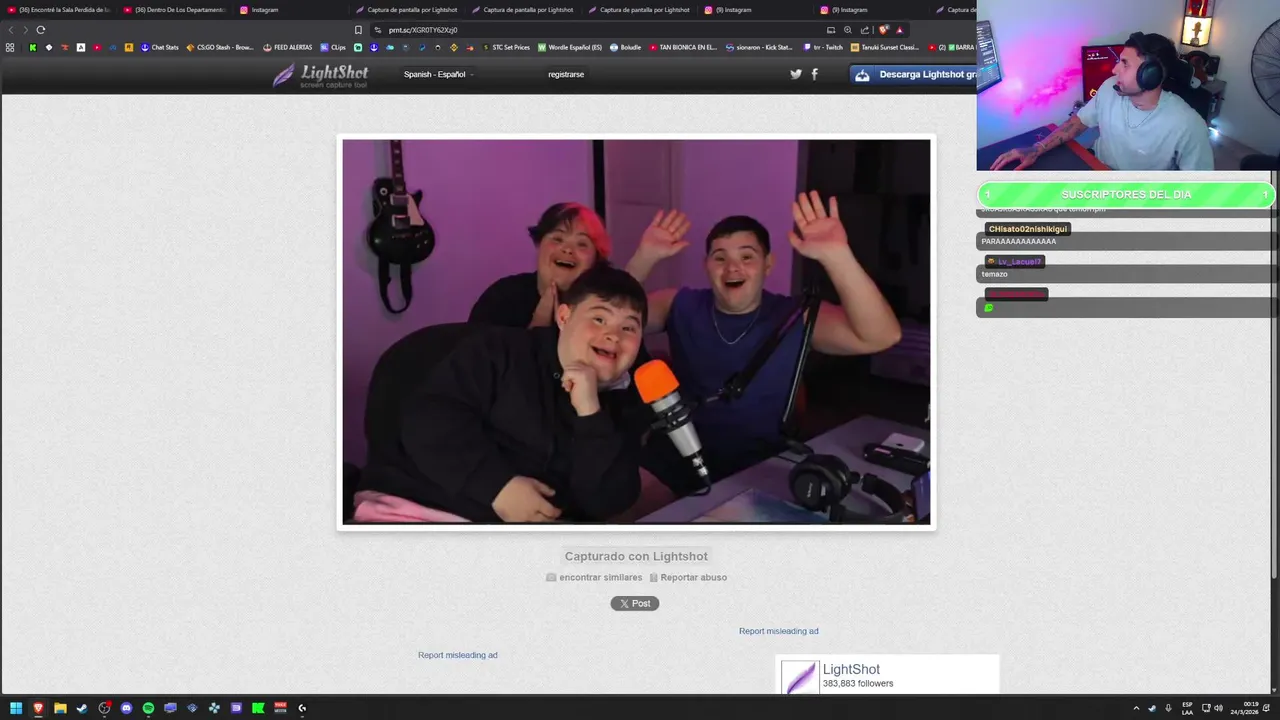Screen dimensions: 1280x720
Task: Open TAN BIONICA EN EL bookmark
Action: click(683, 47)
